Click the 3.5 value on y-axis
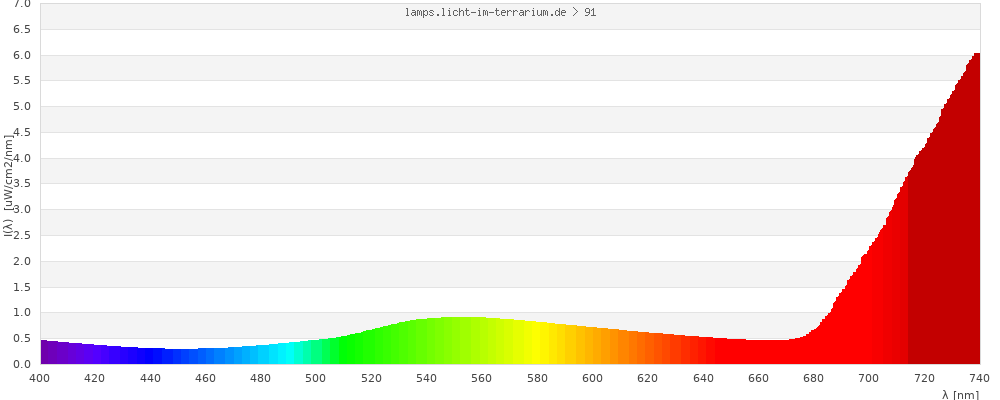Image resolution: width=1000 pixels, height=400 pixels. 20,184
